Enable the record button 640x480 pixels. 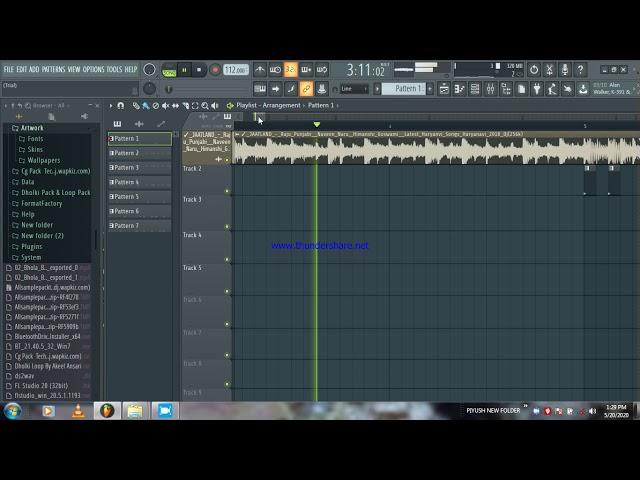pos(215,70)
